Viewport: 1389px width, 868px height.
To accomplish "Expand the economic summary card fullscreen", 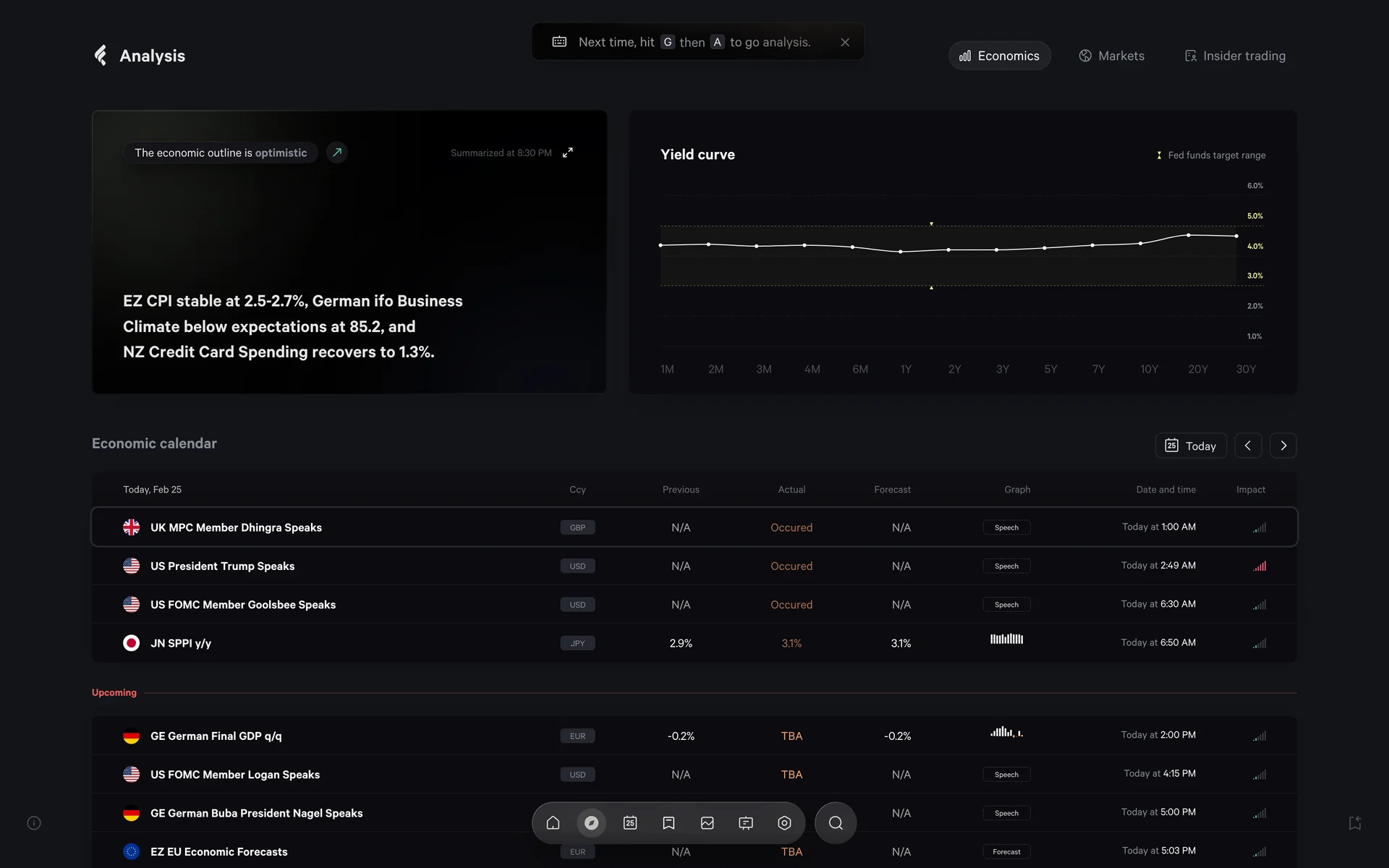I will pos(568,153).
